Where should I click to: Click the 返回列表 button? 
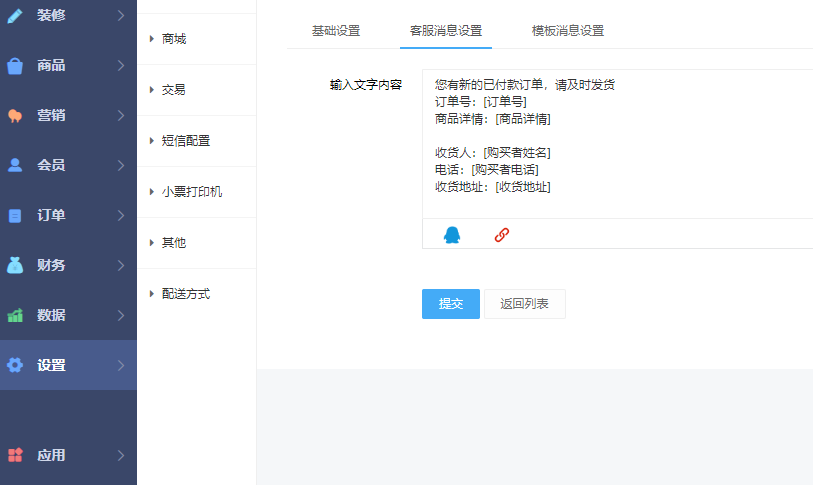tap(525, 304)
